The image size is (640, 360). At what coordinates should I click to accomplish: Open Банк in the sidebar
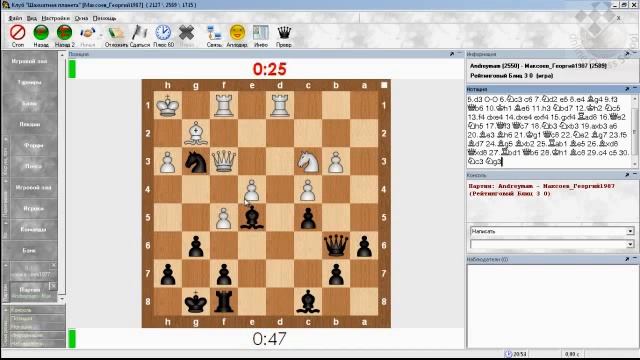[x=29, y=250]
